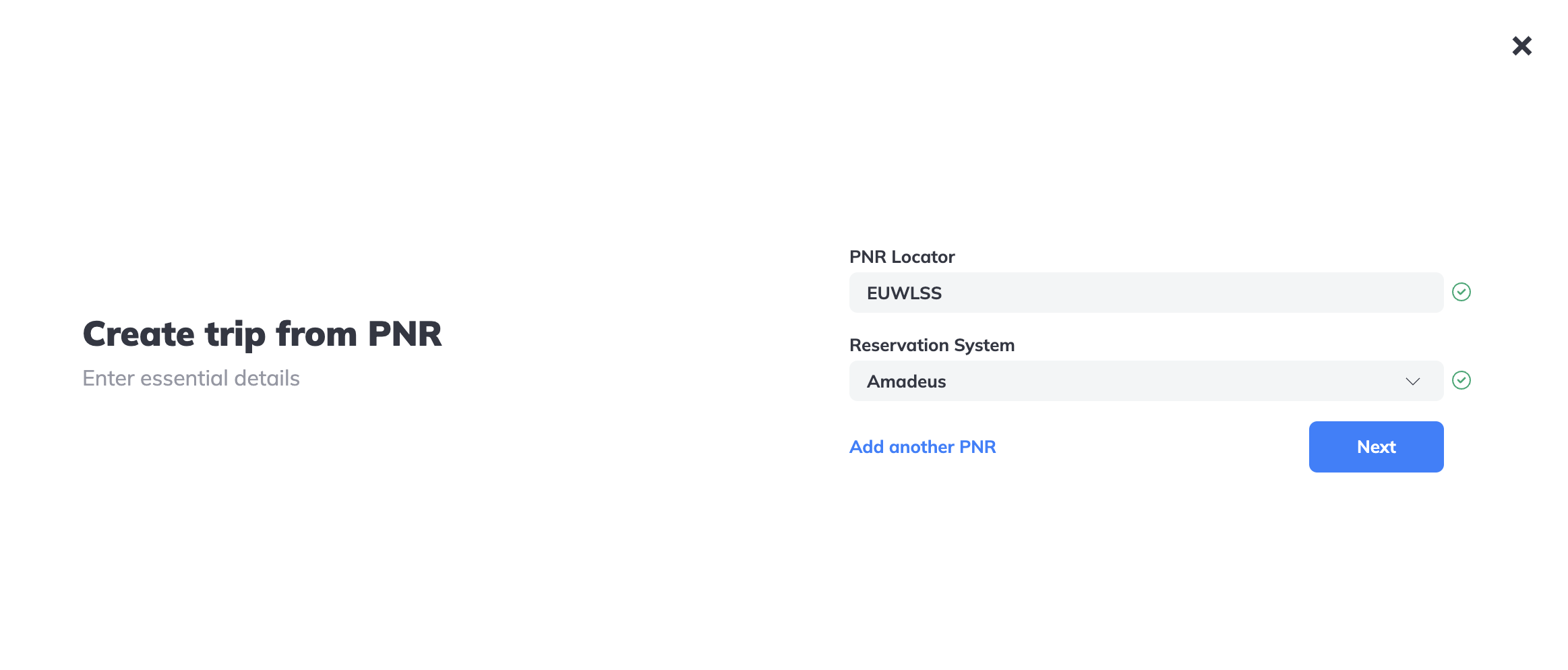Select the PNR validation success icon
Screen dimensions: 1568x670
[x=1461, y=292]
